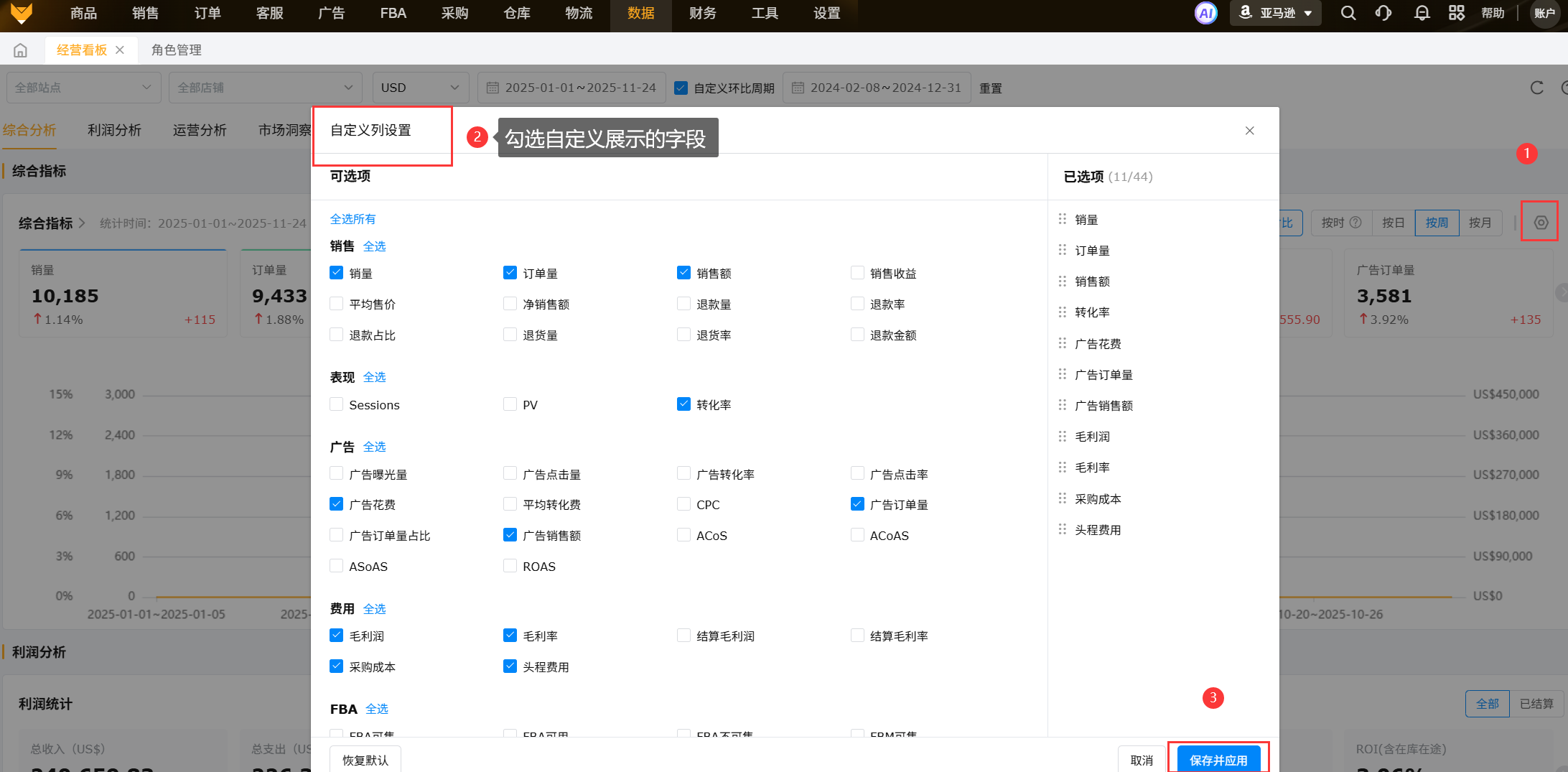This screenshot has height=772, width=1568.
Task: Click the customer support headset icon
Action: [x=1383, y=13]
